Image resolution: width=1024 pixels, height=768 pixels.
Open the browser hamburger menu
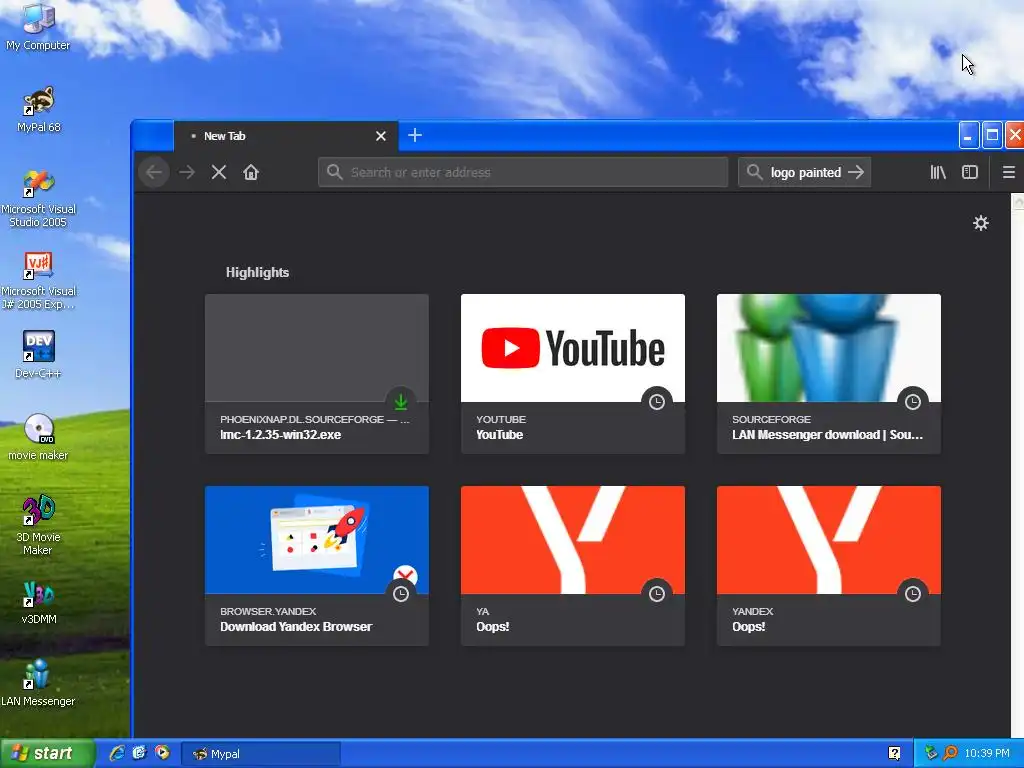1008,172
